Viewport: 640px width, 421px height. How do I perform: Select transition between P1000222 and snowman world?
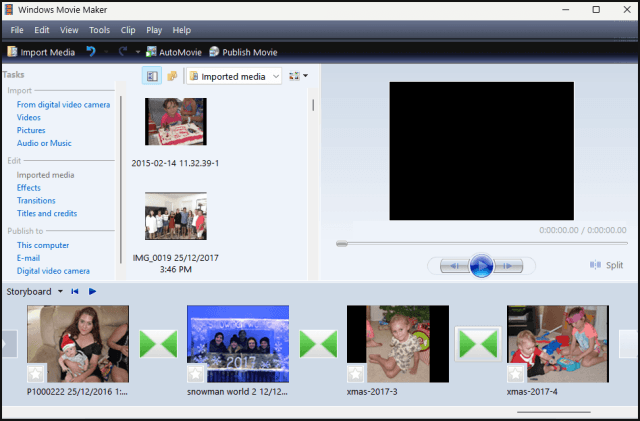tap(158, 344)
